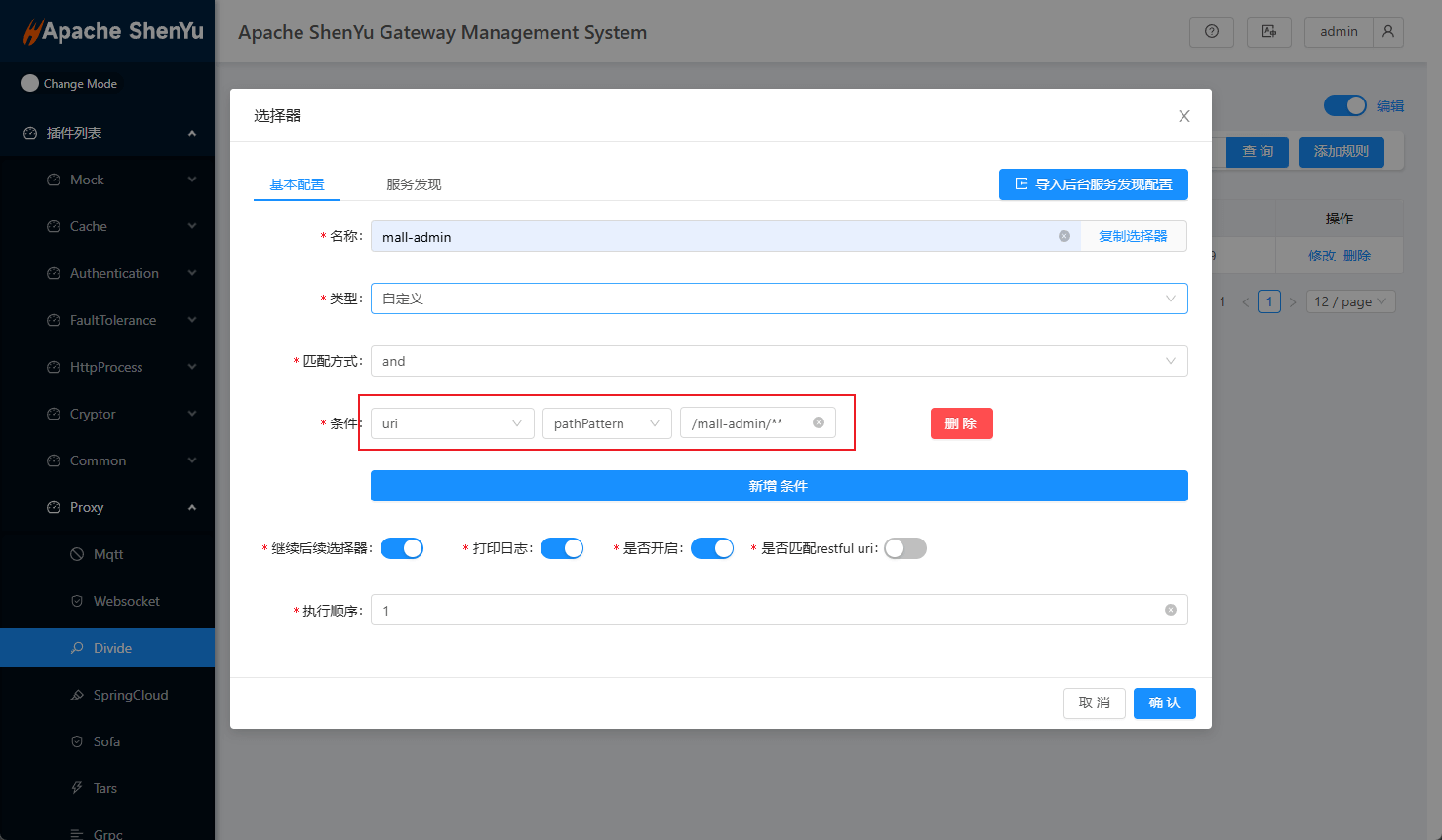Close the selector dialog with X
Image resolution: width=1442 pixels, height=840 pixels.
tap(1183, 116)
